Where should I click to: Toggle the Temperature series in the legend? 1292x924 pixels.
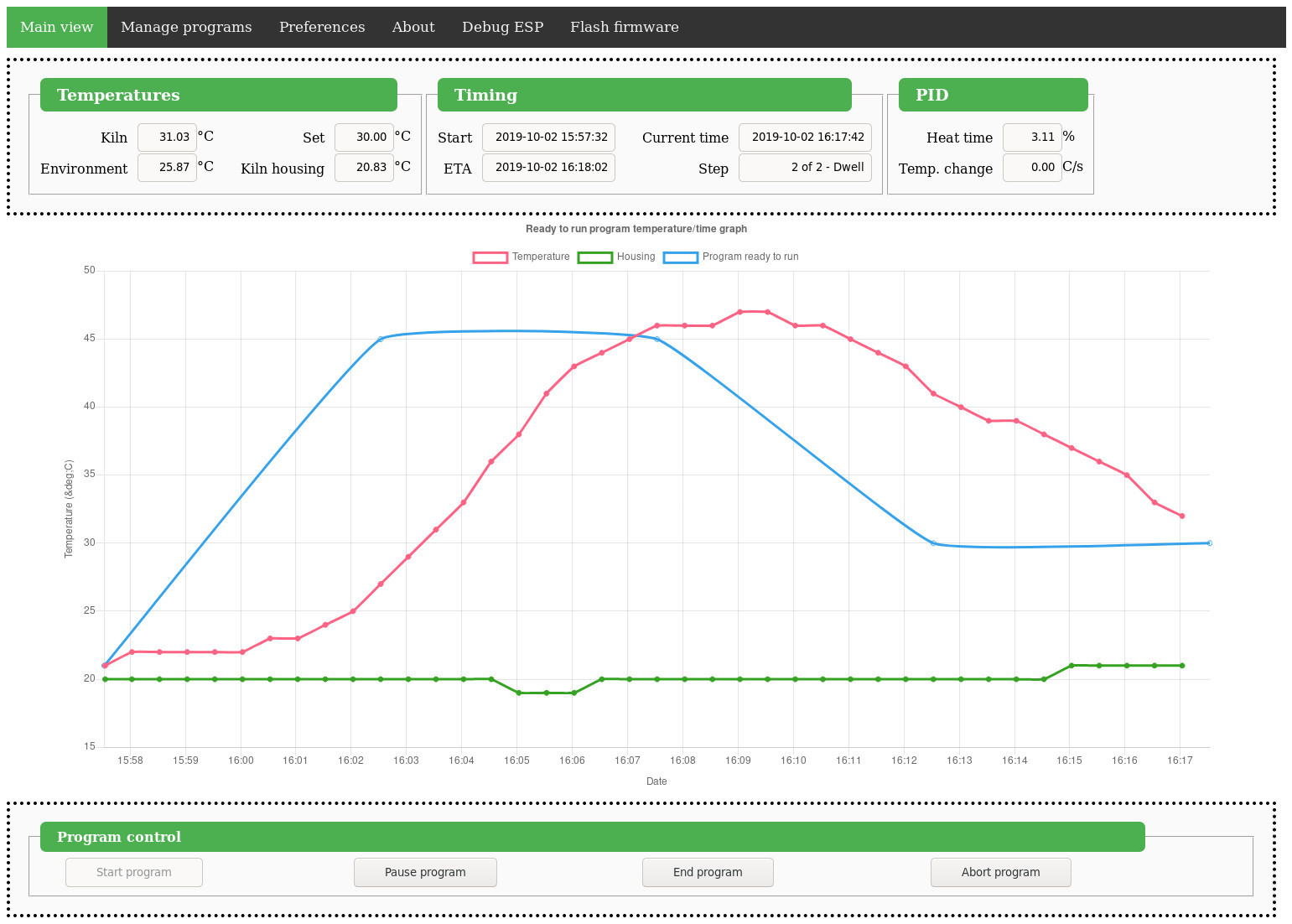click(541, 257)
